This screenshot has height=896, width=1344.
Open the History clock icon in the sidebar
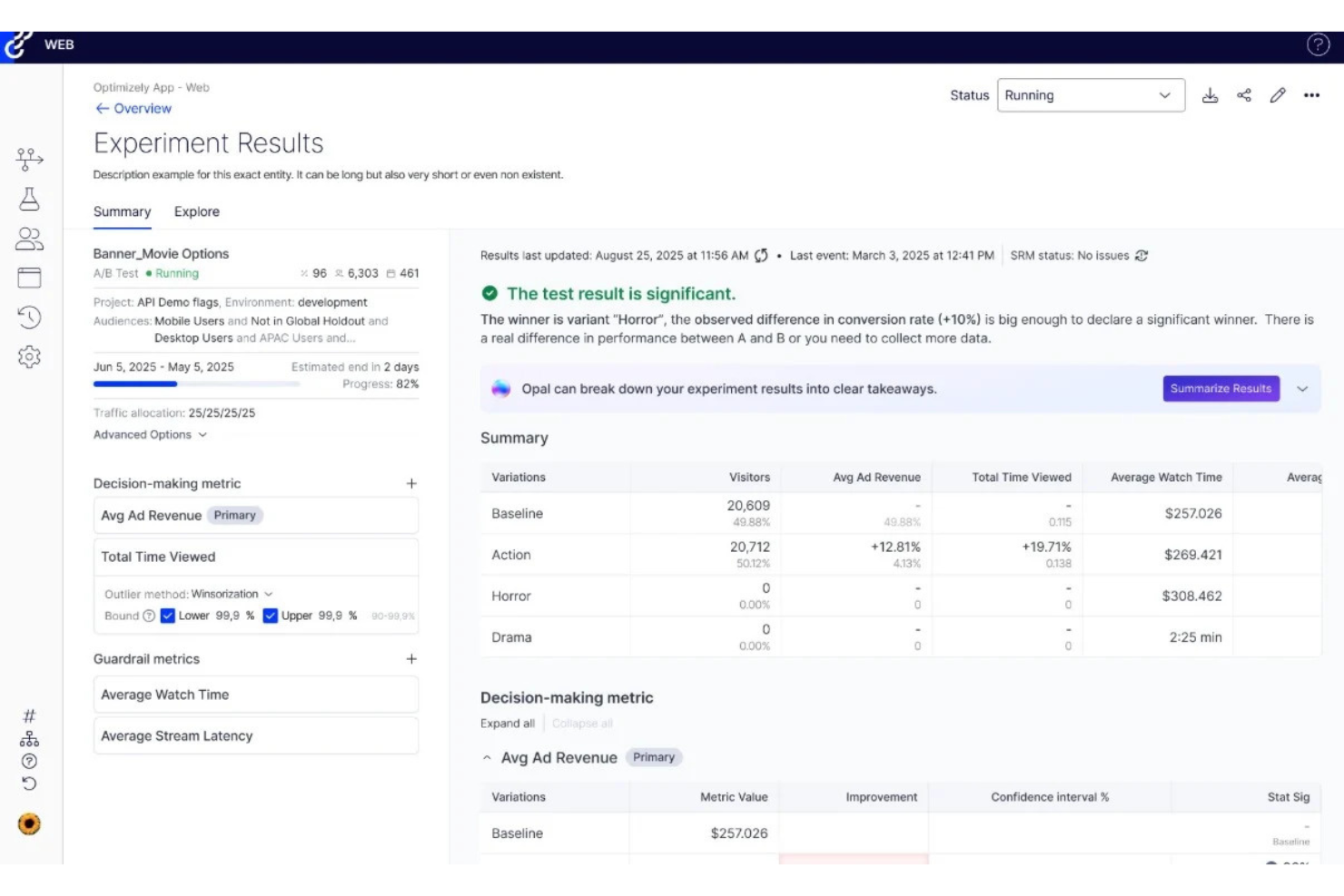(30, 317)
